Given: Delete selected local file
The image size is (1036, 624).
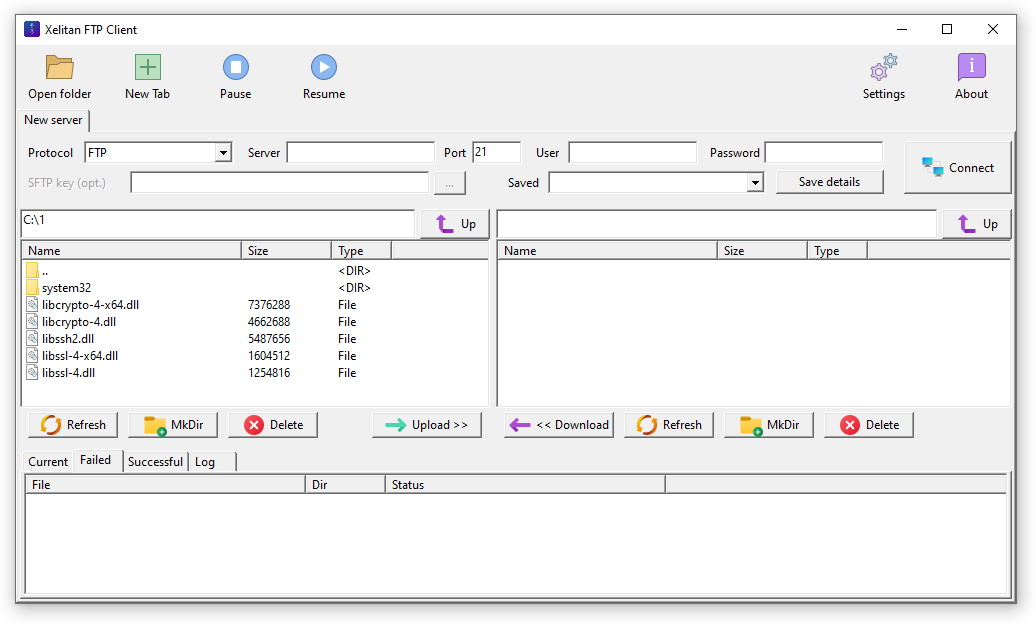Looking at the screenshot, I should point(273,425).
